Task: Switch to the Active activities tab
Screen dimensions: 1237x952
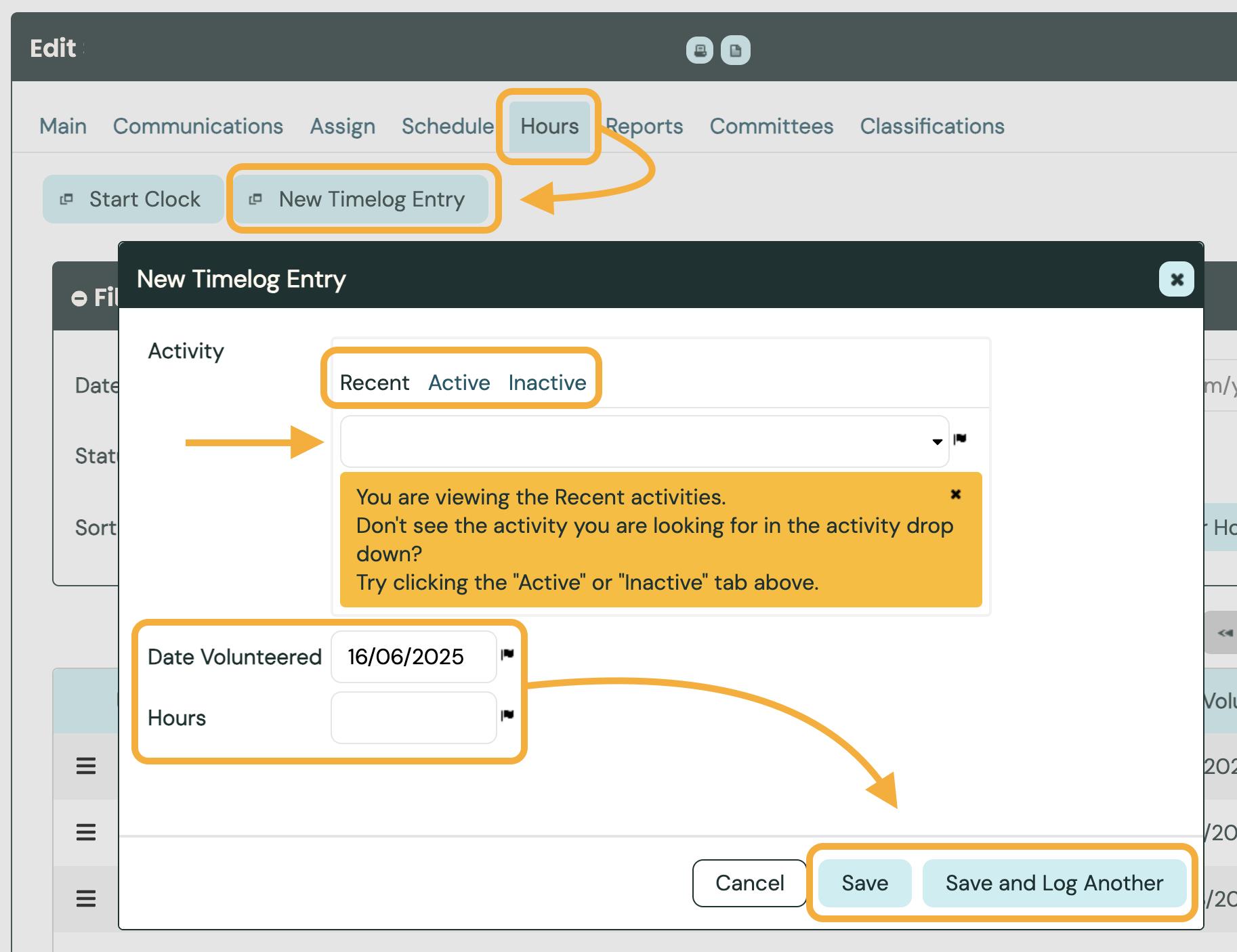Action: [459, 383]
